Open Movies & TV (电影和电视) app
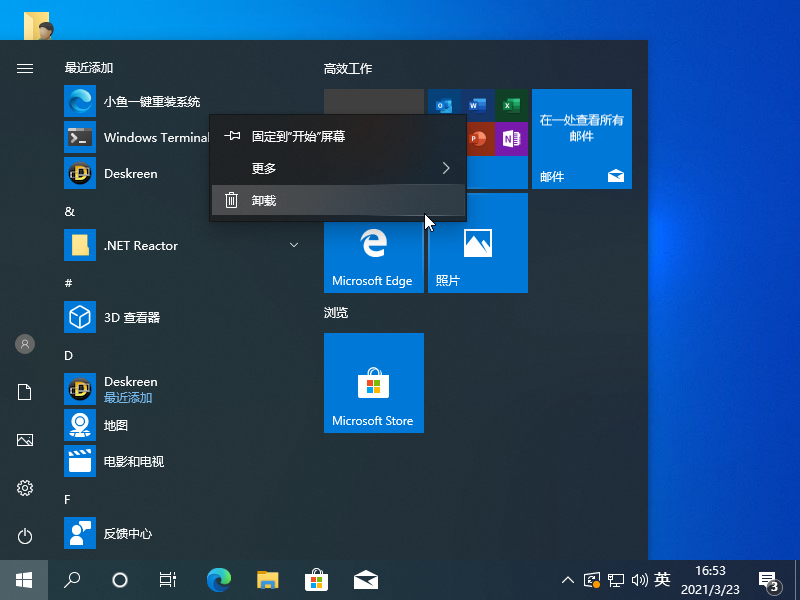800x600 pixels. pyautogui.click(x=133, y=461)
